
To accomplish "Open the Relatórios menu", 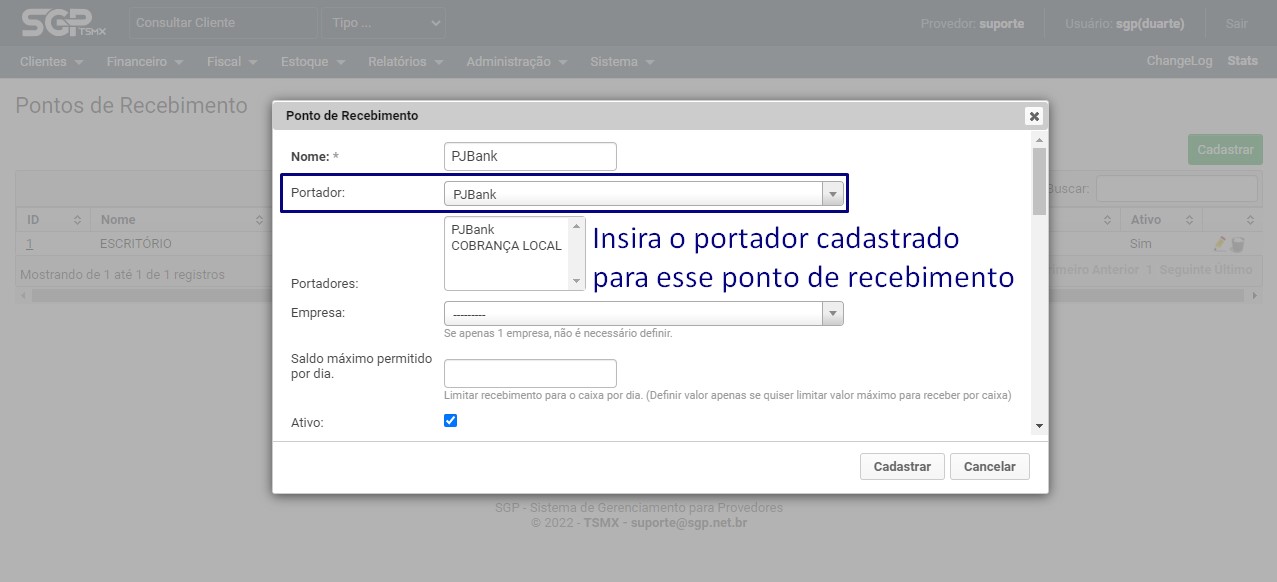I will coord(404,62).
